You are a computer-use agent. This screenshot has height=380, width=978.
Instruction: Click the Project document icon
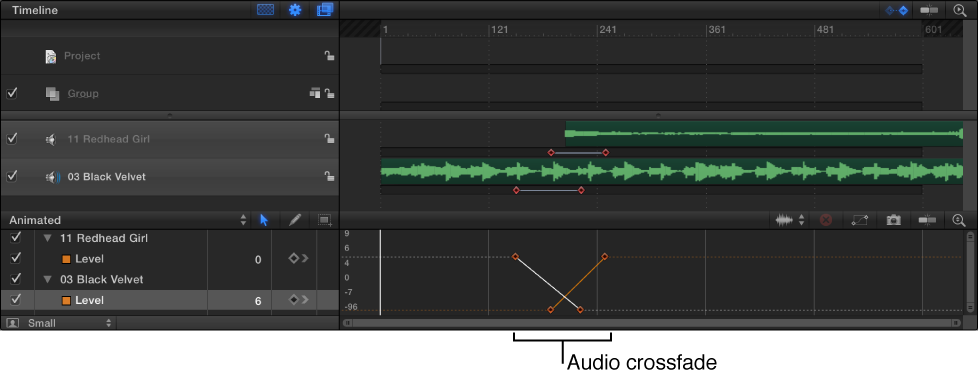point(51,56)
